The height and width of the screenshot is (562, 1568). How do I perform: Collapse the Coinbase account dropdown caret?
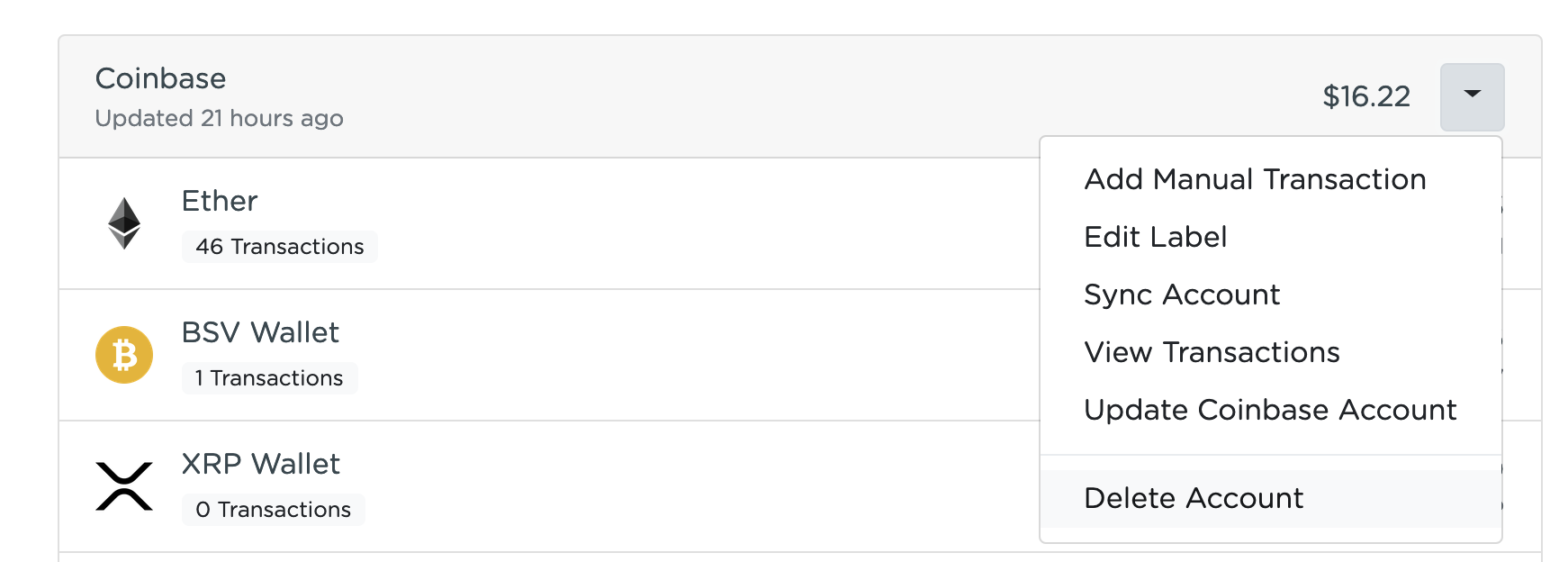(x=1473, y=96)
